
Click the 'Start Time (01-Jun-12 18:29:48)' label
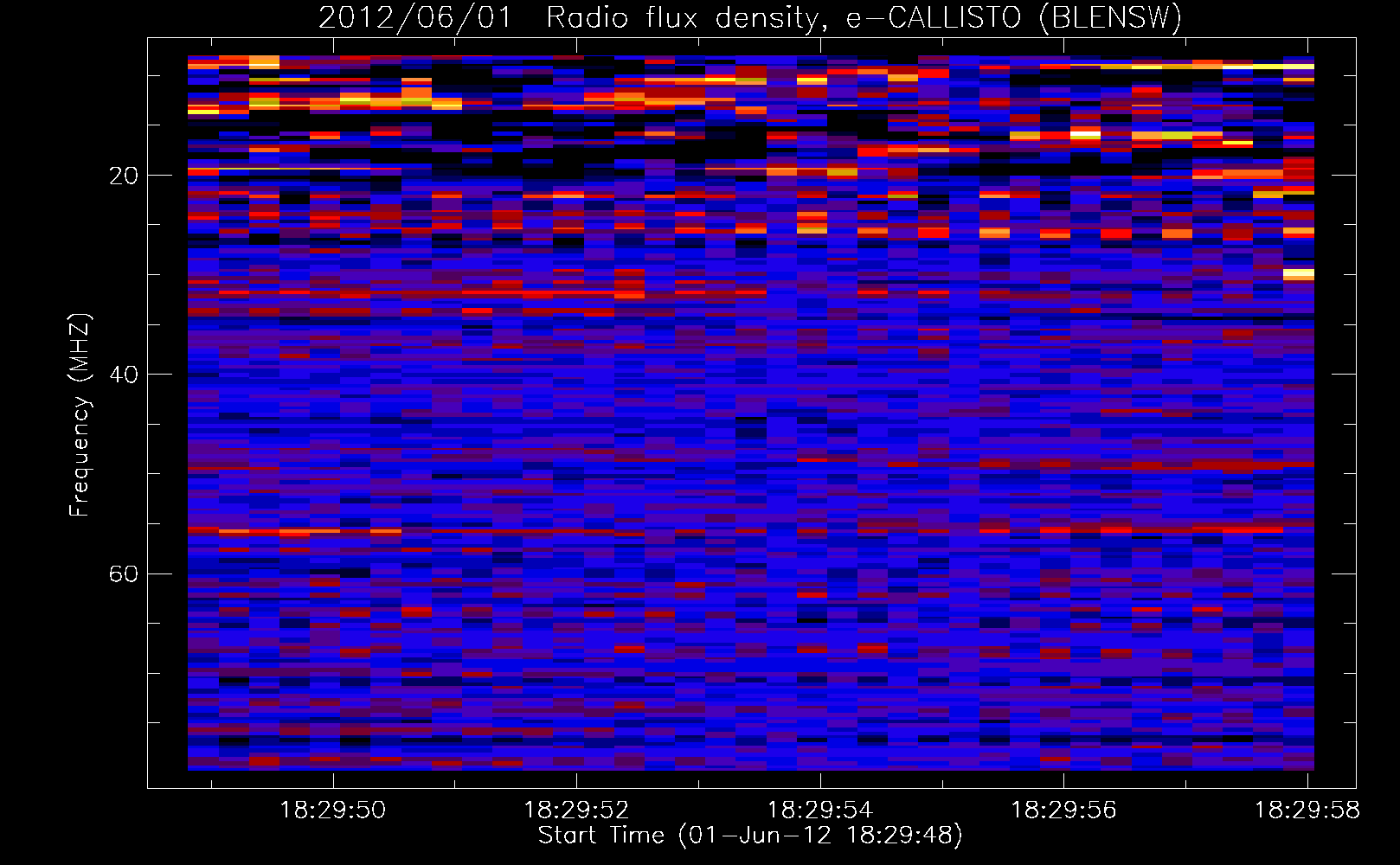click(750, 836)
